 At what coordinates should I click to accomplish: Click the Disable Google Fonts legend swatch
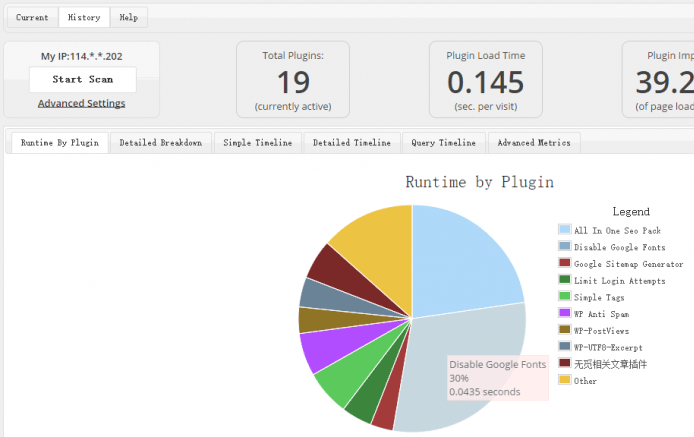point(564,246)
